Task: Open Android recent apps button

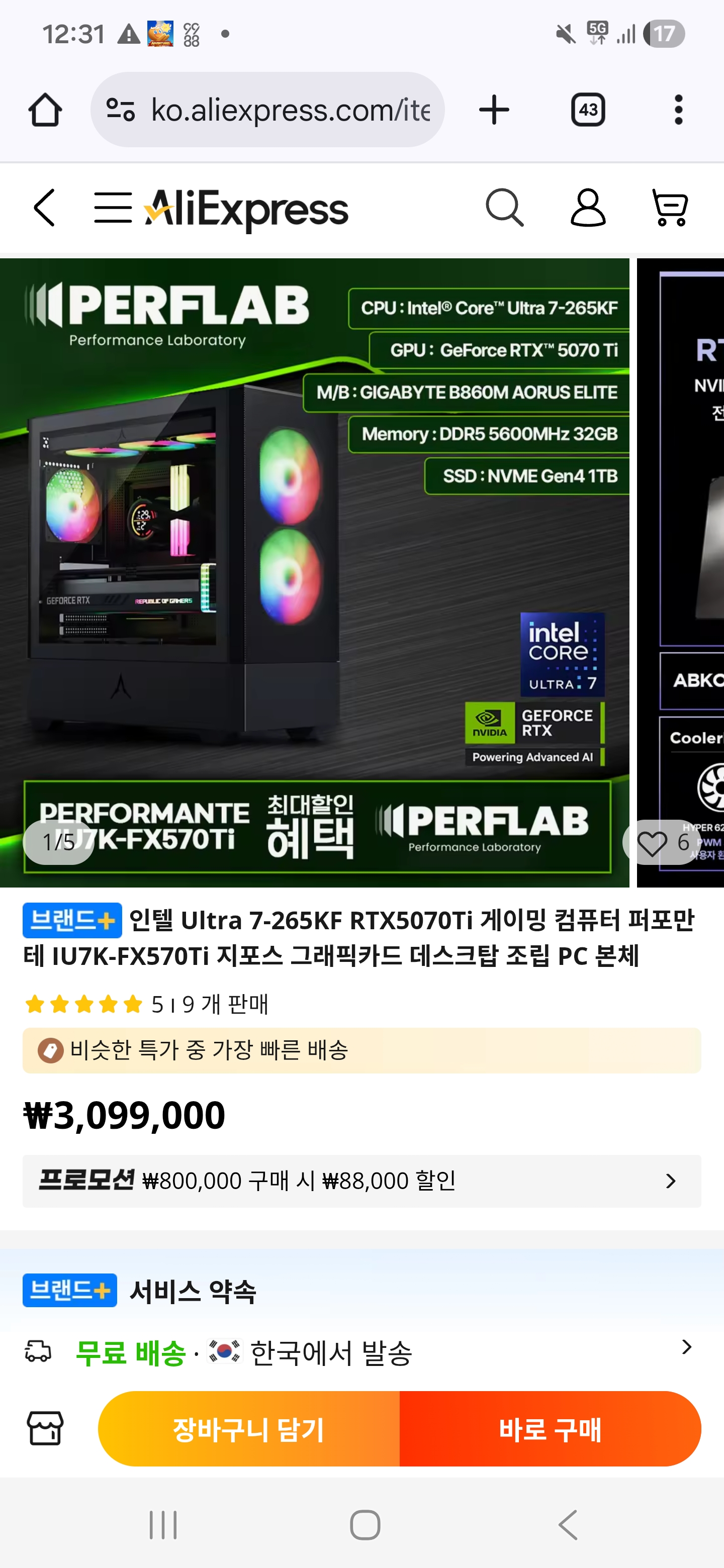Action: [x=163, y=1525]
